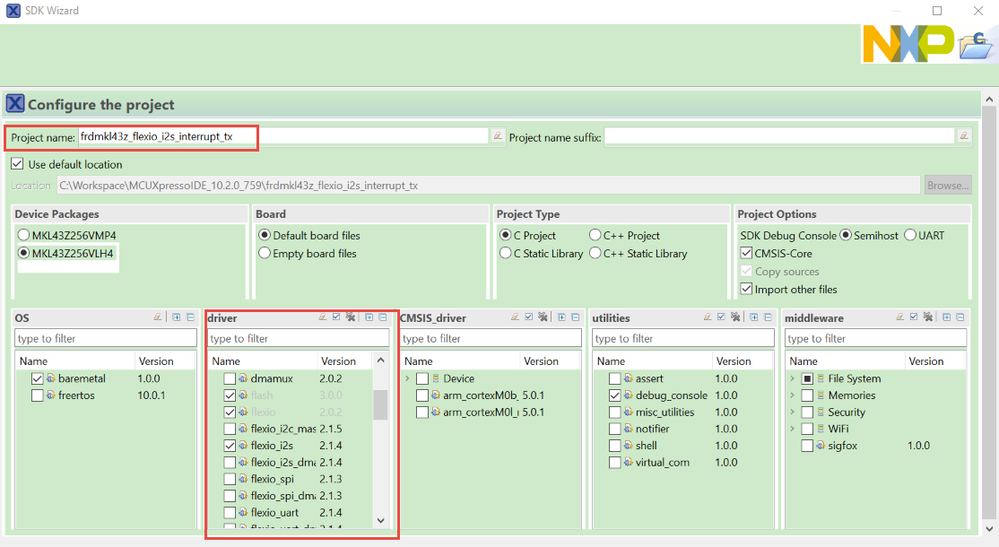Enable the shell utility checkbox
Image resolution: width=999 pixels, height=547 pixels.
click(x=614, y=446)
